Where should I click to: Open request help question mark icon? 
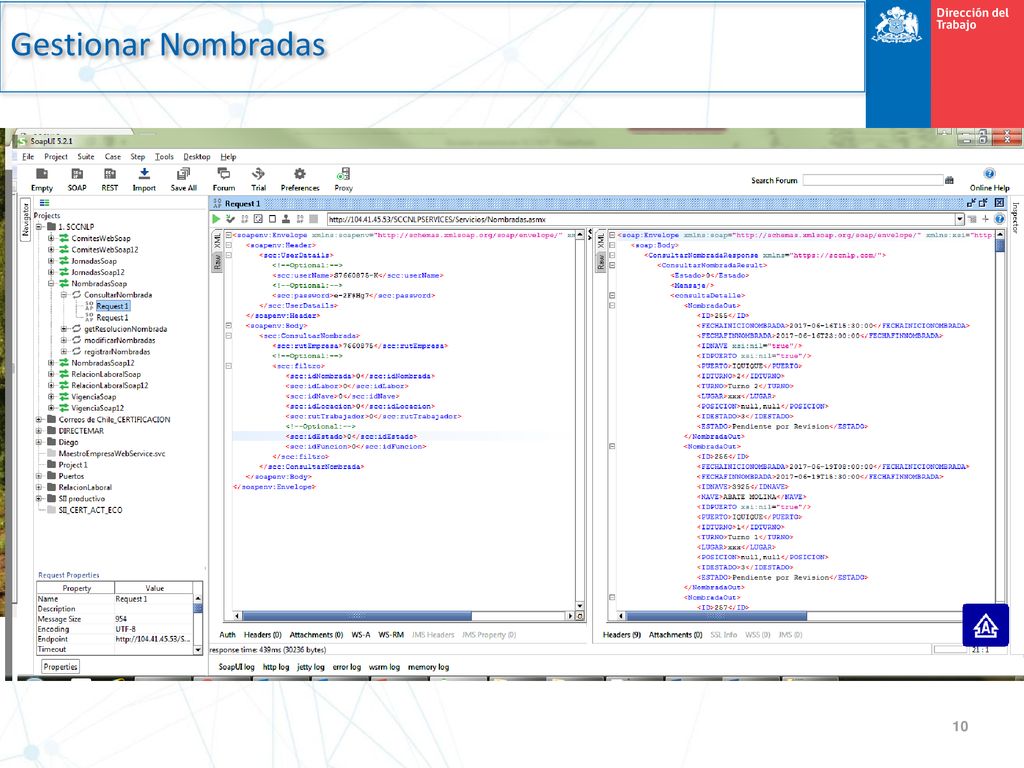tap(999, 219)
